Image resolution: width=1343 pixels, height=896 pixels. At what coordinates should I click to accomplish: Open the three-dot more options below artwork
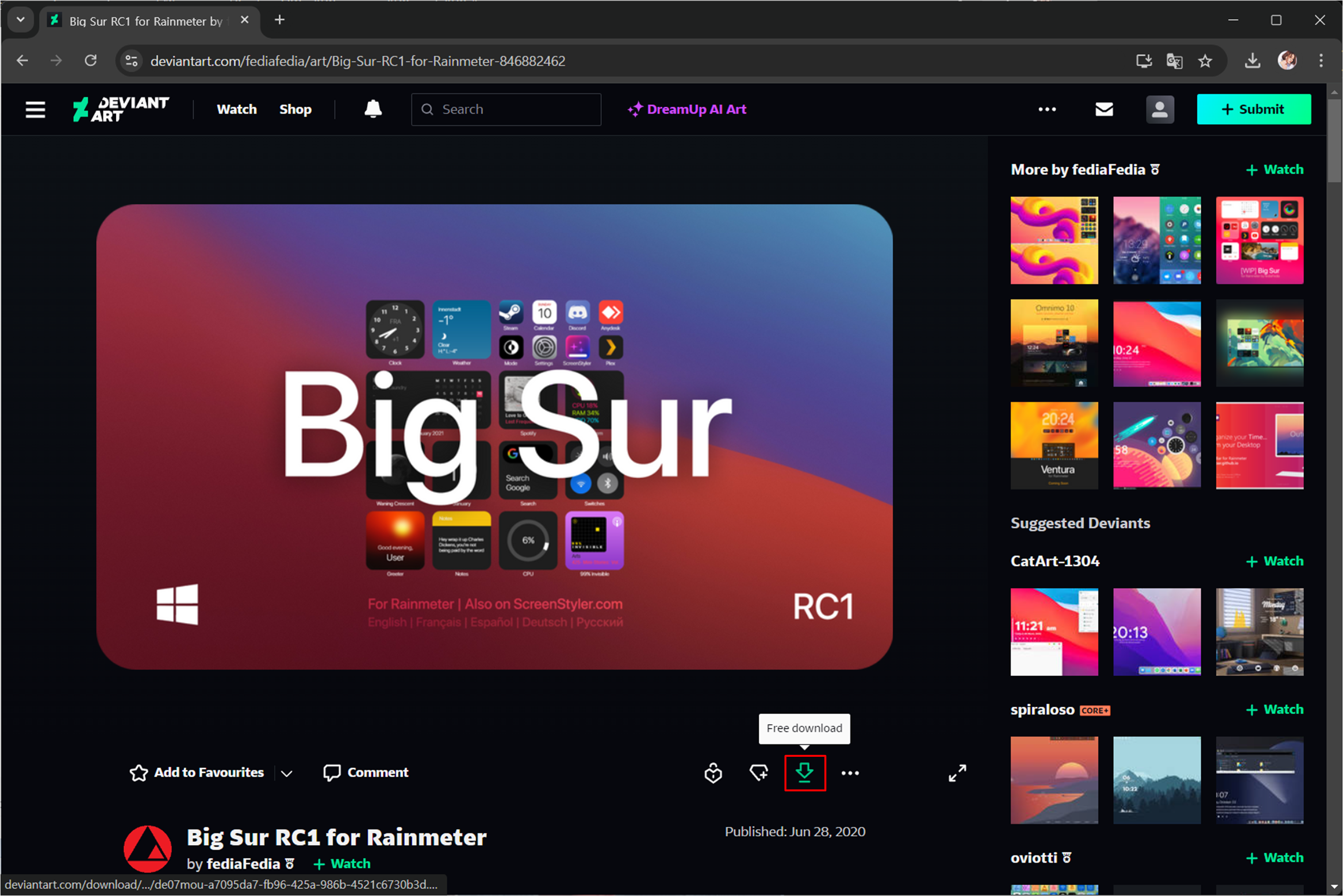[x=850, y=772]
